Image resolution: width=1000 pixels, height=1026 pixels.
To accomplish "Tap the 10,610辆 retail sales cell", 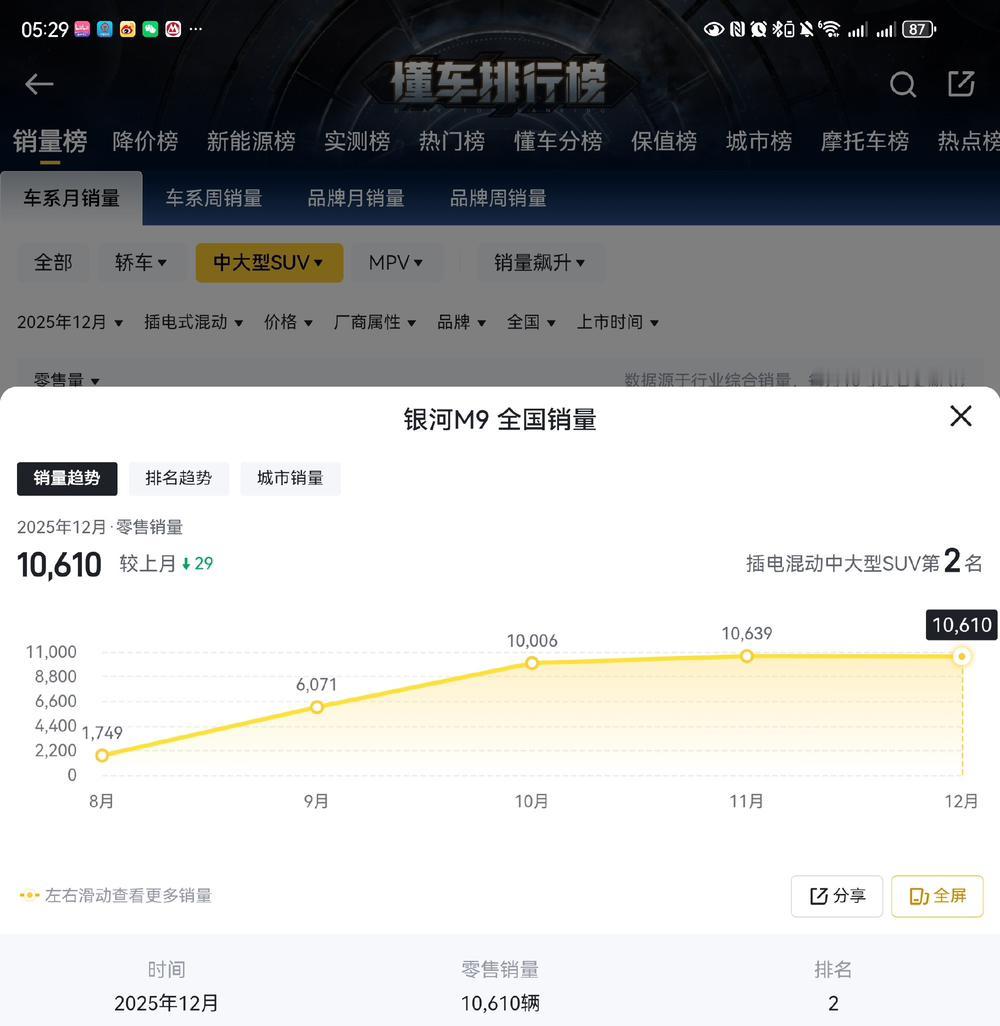I will click(x=500, y=1003).
